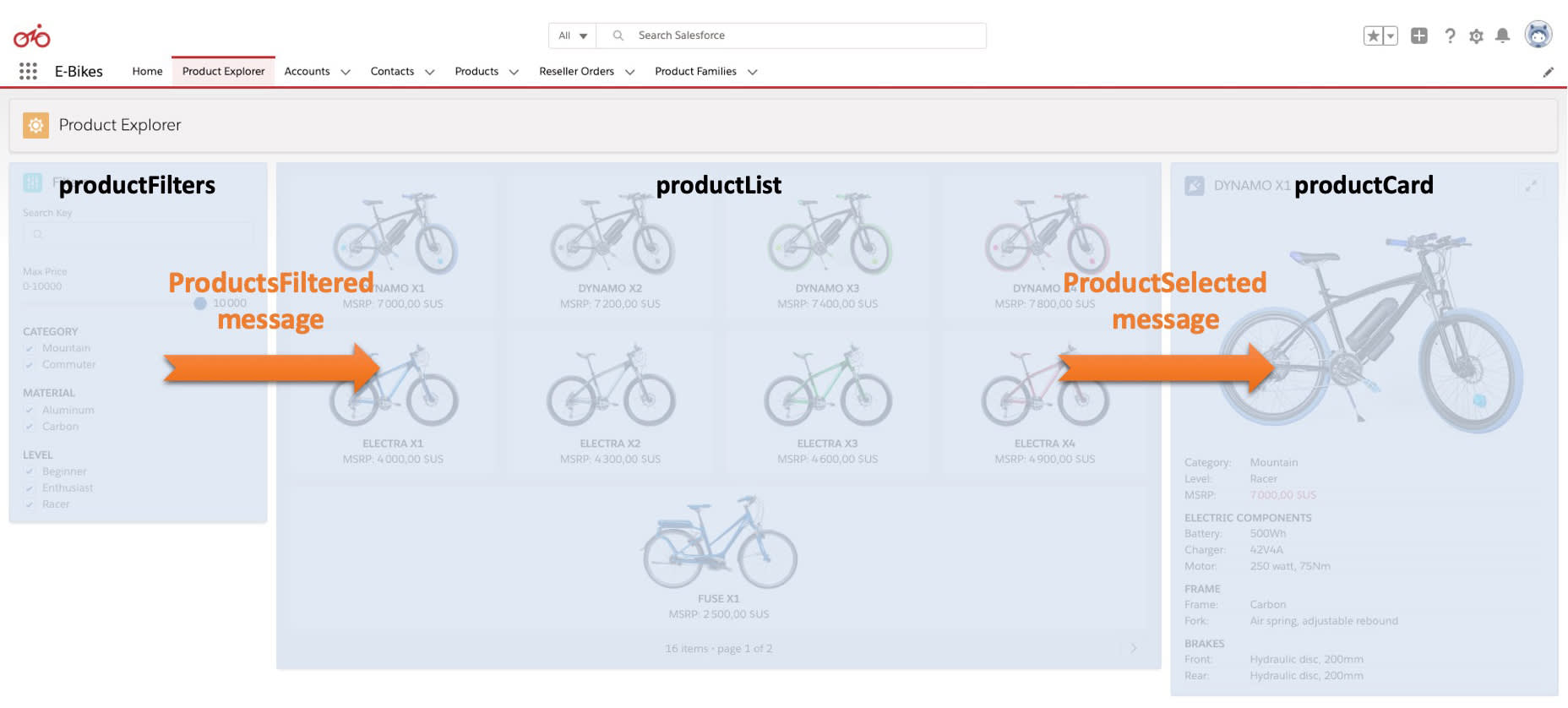This screenshot has width=1568, height=708.
Task: Toggle the Aluminum material checkbox
Action: click(x=30, y=410)
